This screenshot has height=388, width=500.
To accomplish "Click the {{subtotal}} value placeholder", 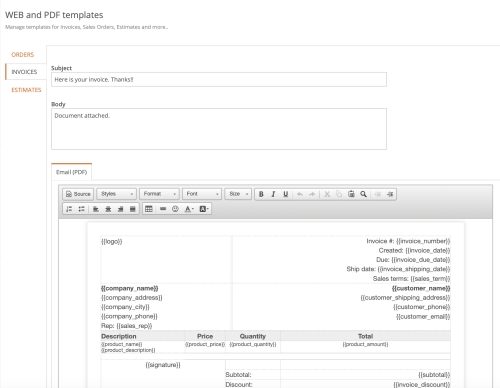I will (434, 375).
